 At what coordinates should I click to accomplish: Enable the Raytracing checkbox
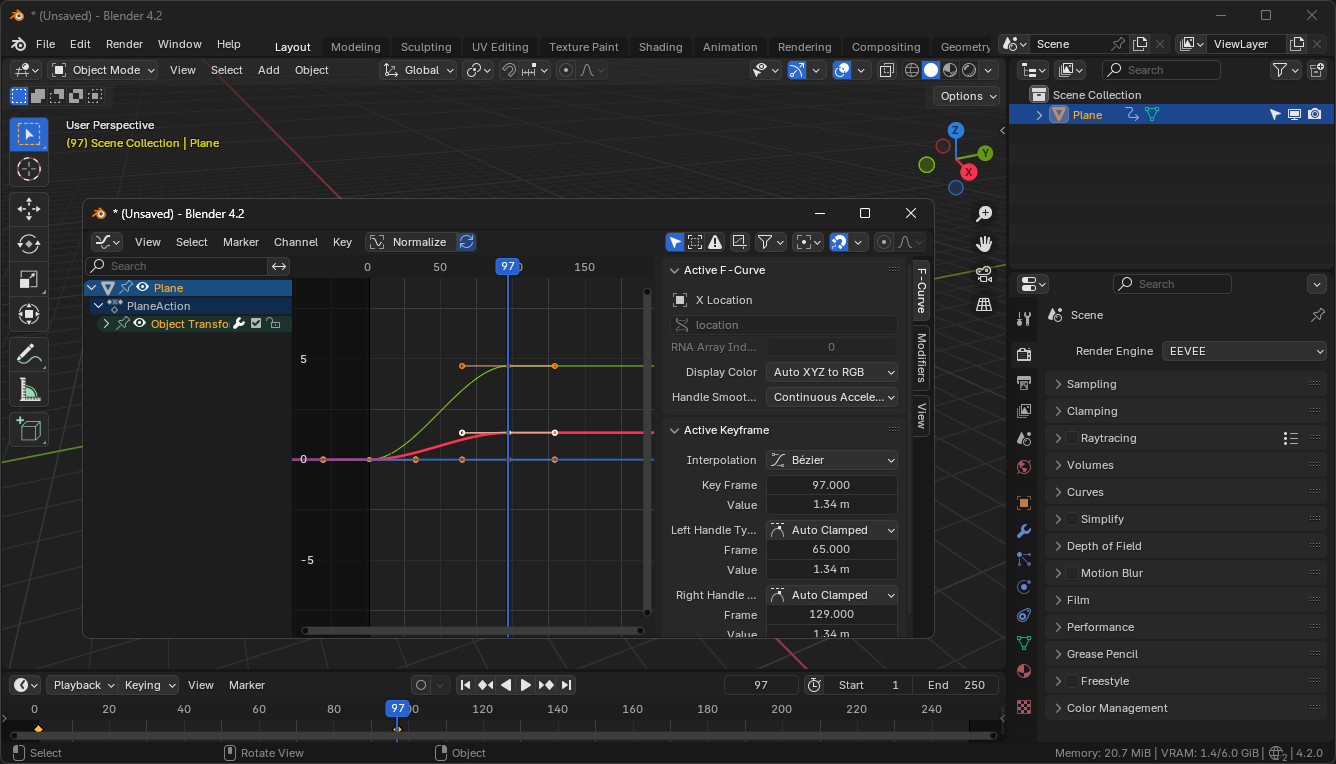[1072, 438]
